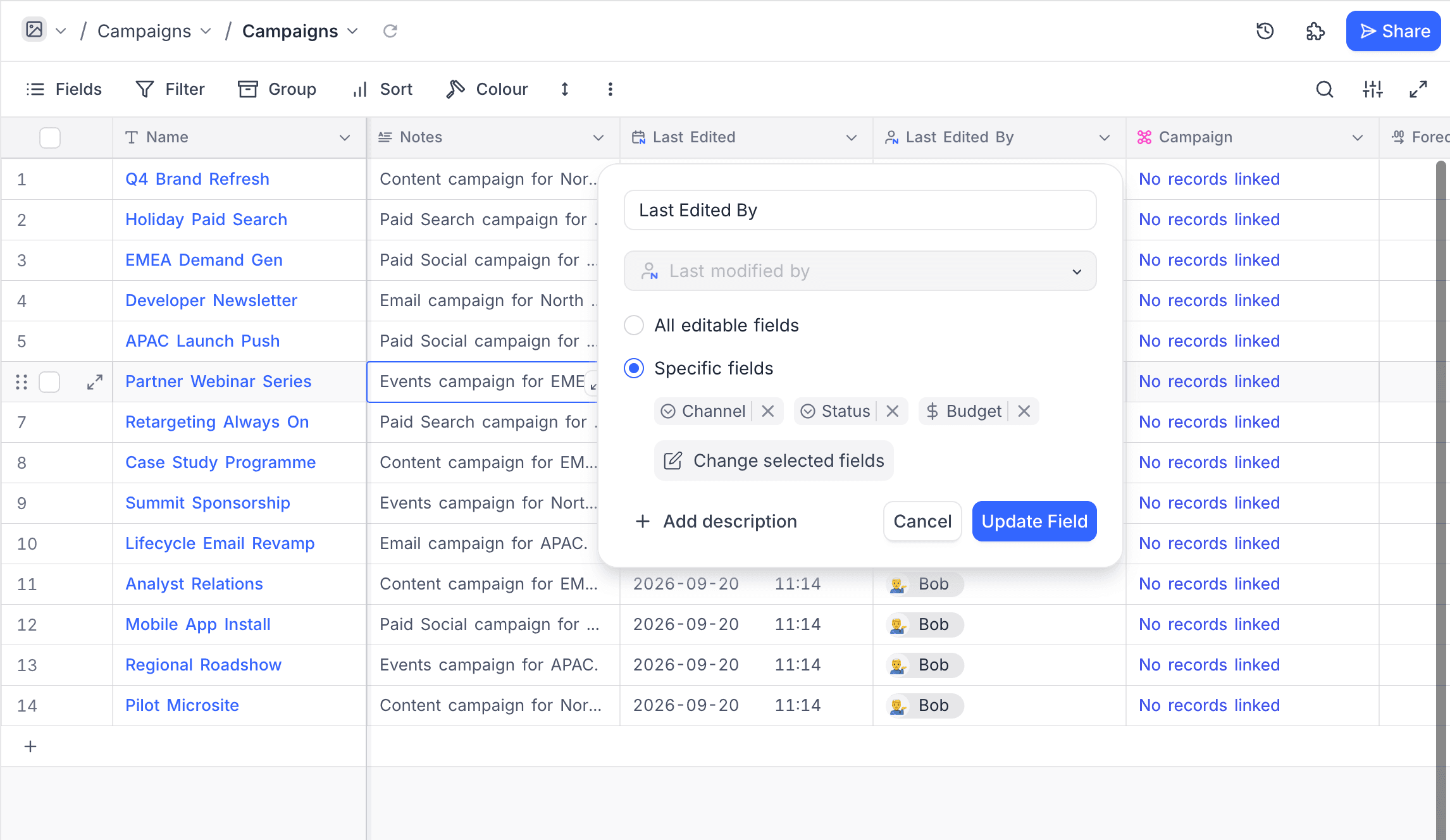Viewport: 1450px width, 840px height.
Task: Click Add description
Action: (x=716, y=521)
